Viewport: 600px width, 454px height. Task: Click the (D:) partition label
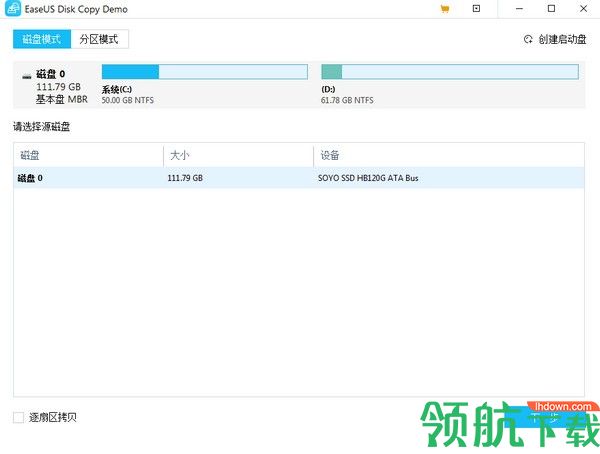click(328, 90)
